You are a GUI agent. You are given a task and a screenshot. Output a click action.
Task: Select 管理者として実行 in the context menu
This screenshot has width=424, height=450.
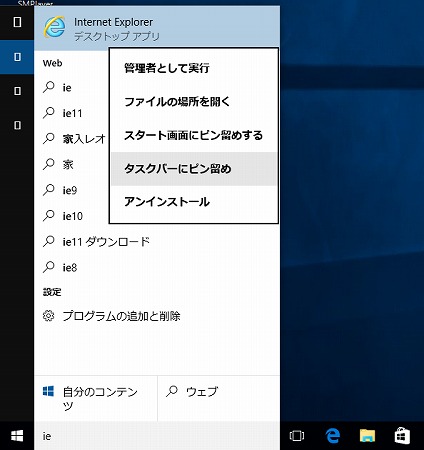tap(194, 68)
